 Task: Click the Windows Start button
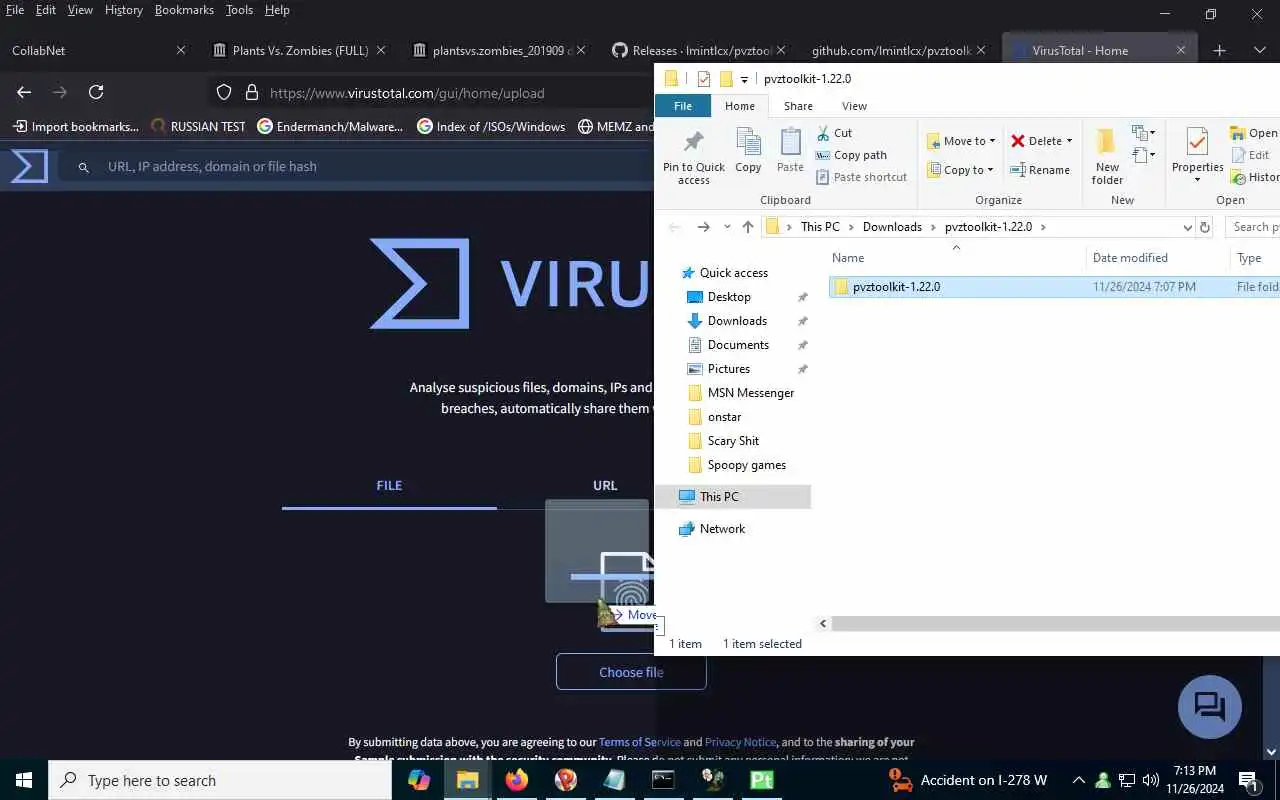click(x=24, y=780)
